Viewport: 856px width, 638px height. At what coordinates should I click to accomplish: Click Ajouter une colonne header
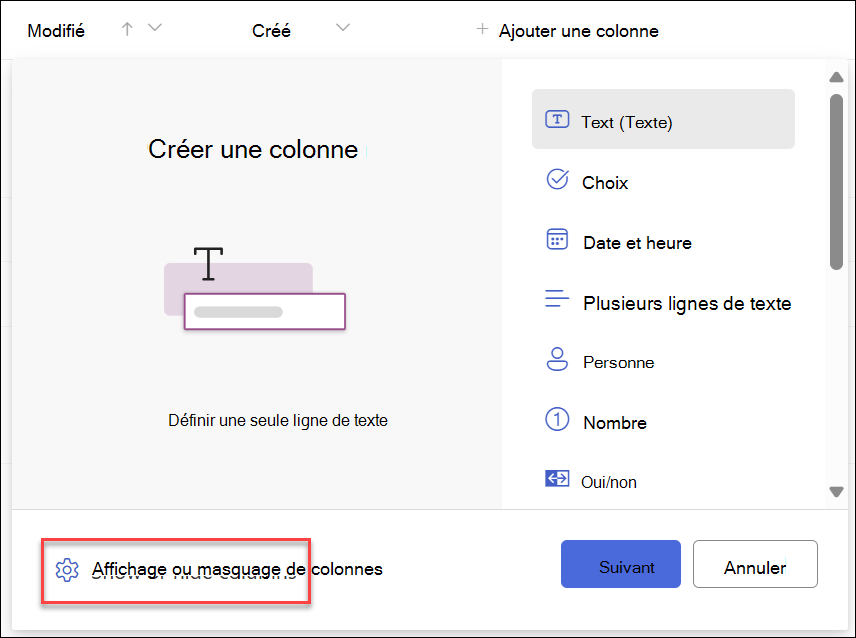point(568,31)
